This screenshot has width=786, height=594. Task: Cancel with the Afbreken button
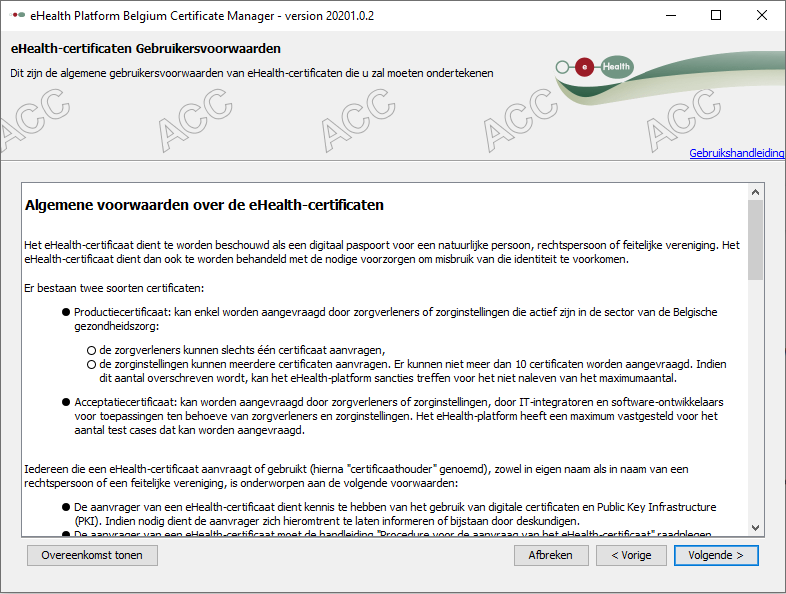pos(551,555)
